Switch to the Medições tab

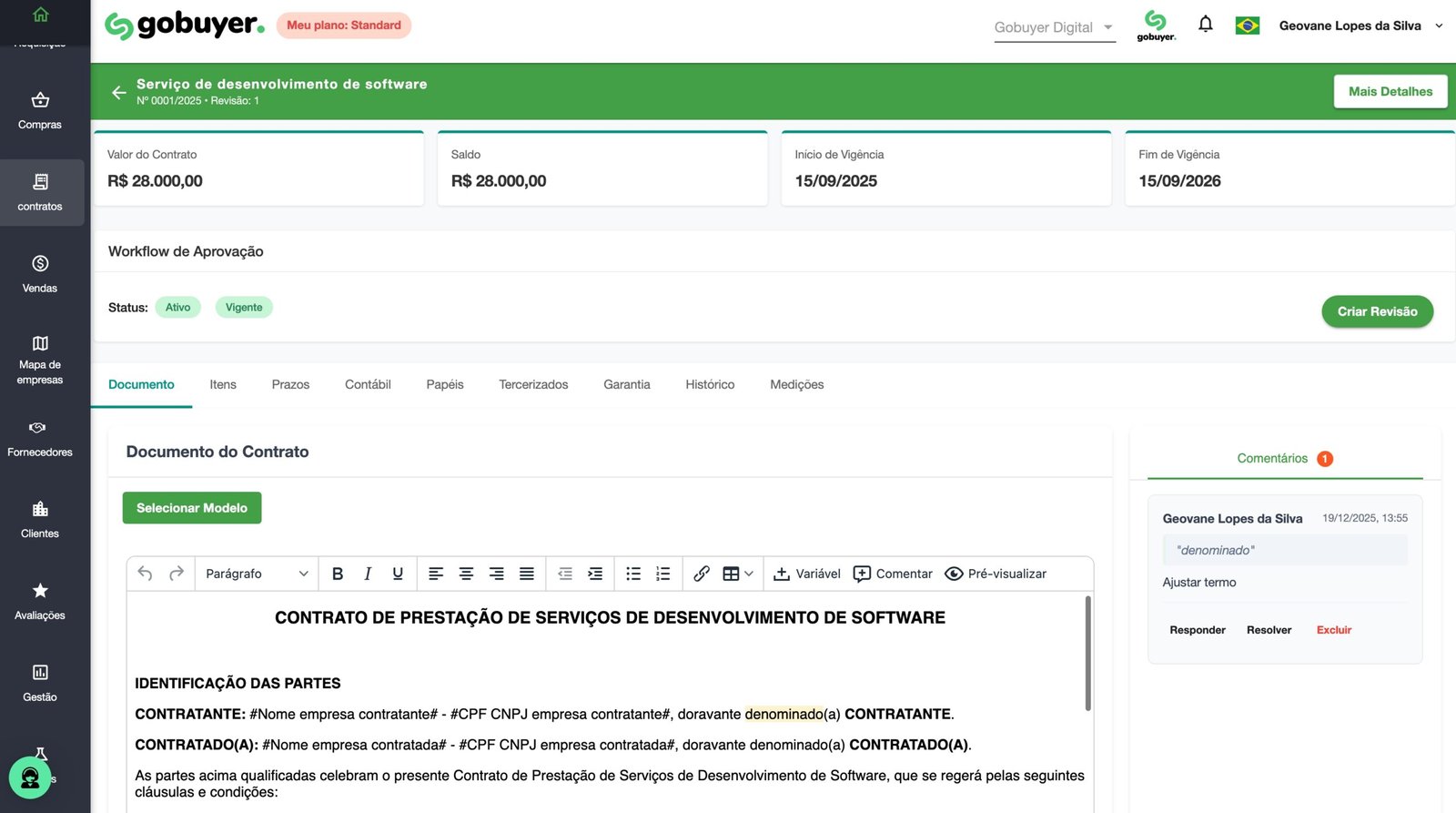[x=797, y=384]
